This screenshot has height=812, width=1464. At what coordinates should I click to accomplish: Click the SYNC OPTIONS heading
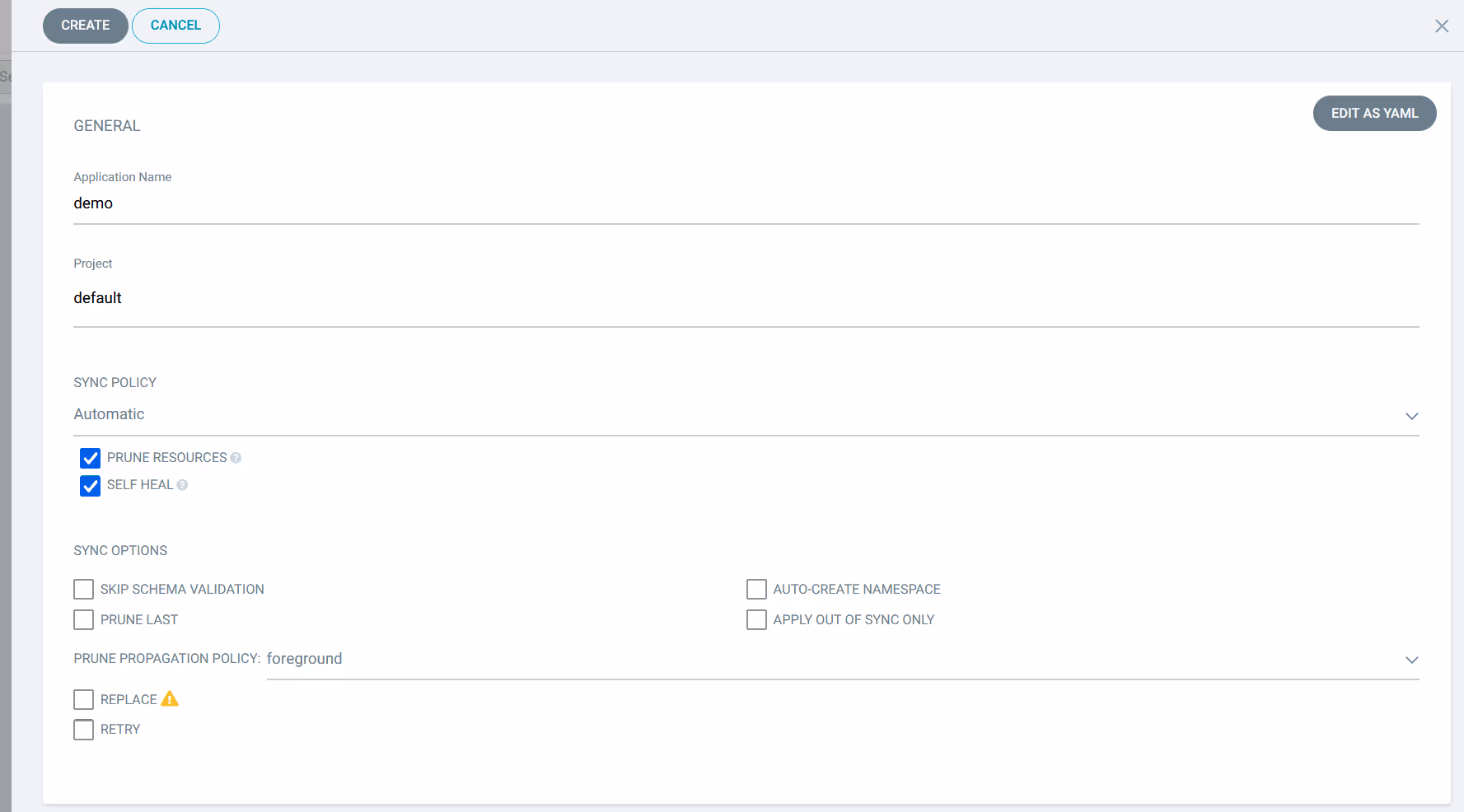coord(120,551)
